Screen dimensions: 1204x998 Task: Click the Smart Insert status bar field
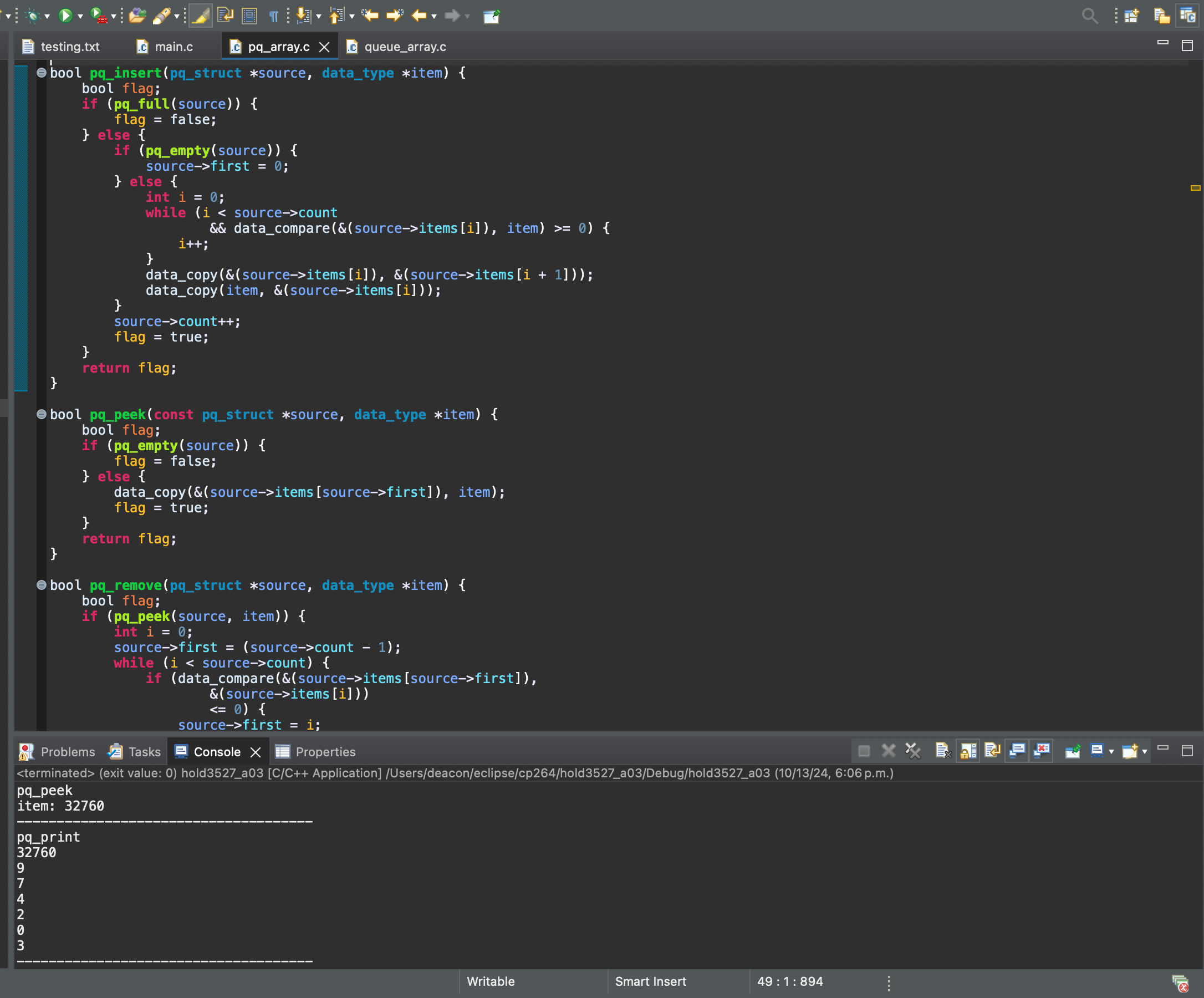(651, 981)
